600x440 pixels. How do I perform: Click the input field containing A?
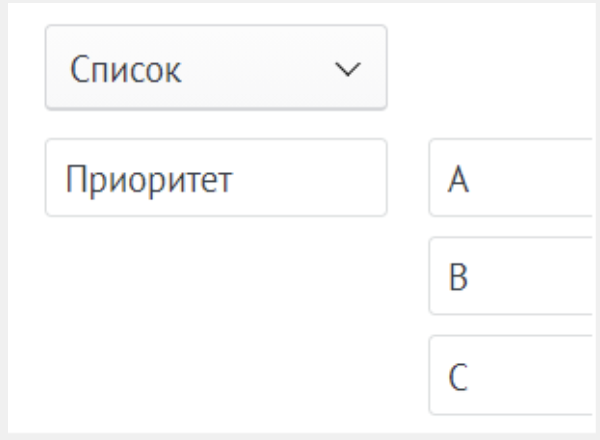(x=510, y=178)
